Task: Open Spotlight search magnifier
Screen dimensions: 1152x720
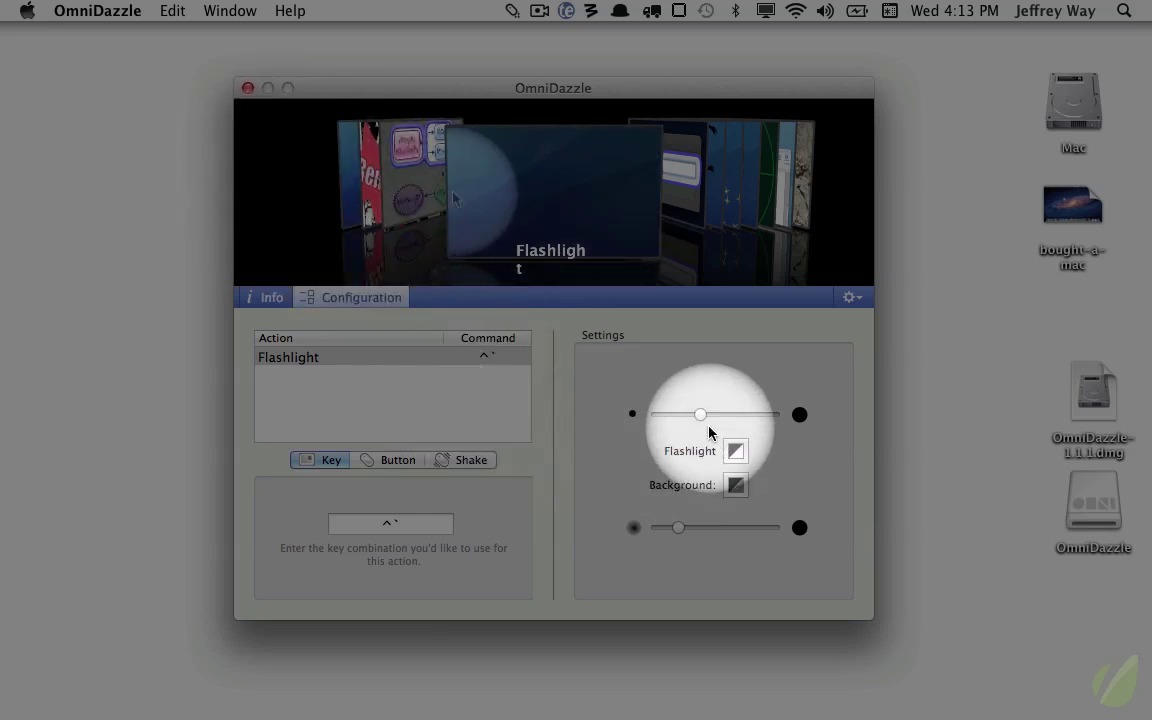Action: click(x=1124, y=11)
